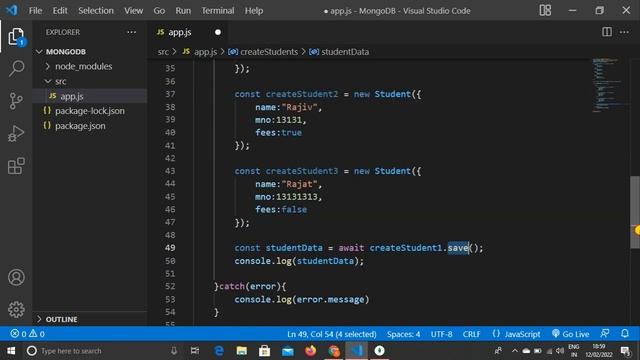Open the Help menu

[254, 11]
